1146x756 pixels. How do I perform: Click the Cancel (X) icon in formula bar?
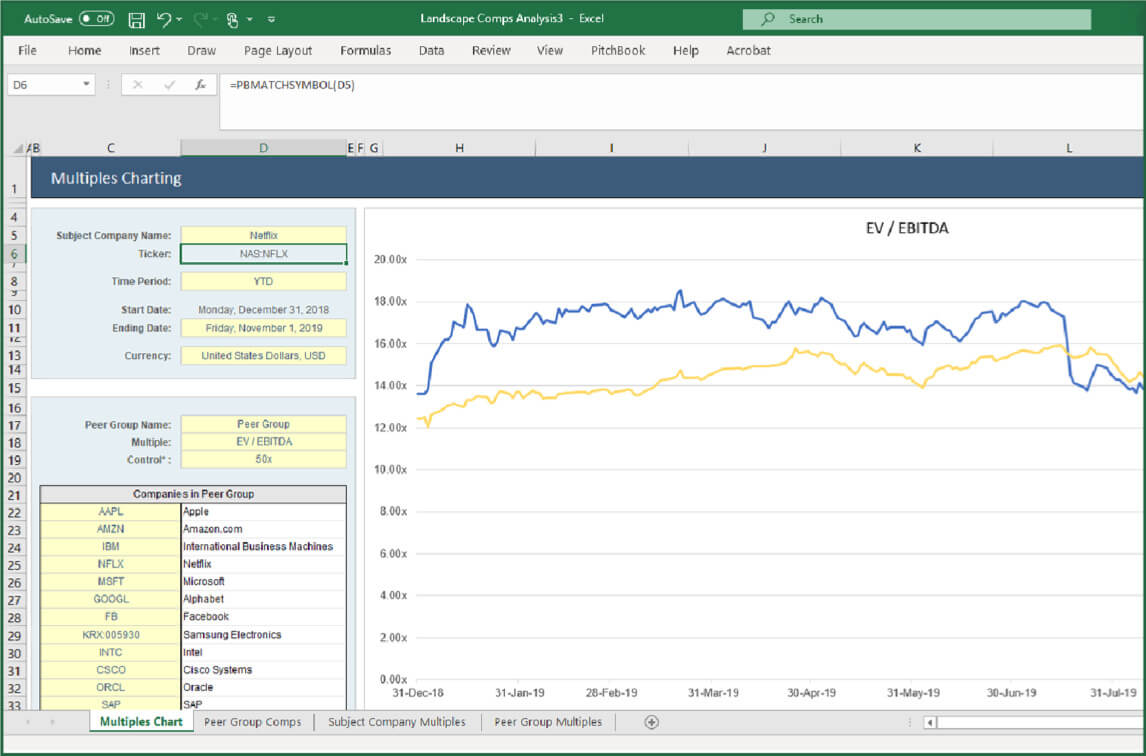tap(138, 84)
